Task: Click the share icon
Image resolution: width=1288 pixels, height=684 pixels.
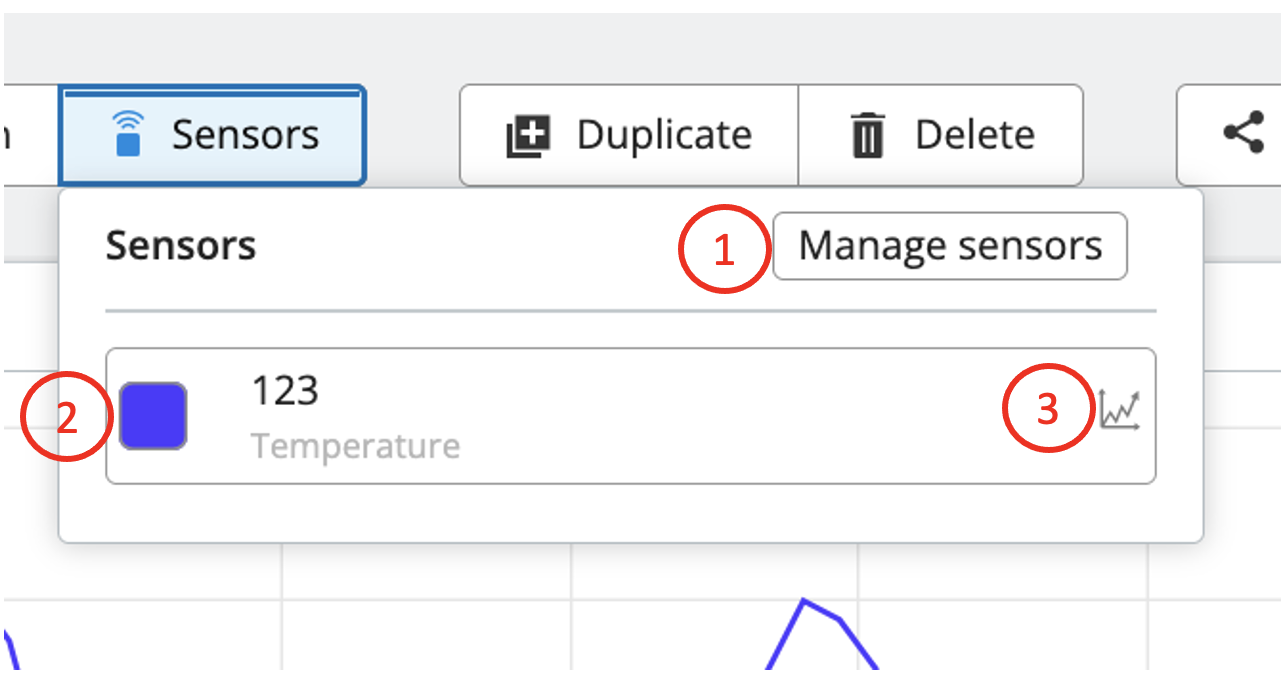Action: click(x=1243, y=133)
